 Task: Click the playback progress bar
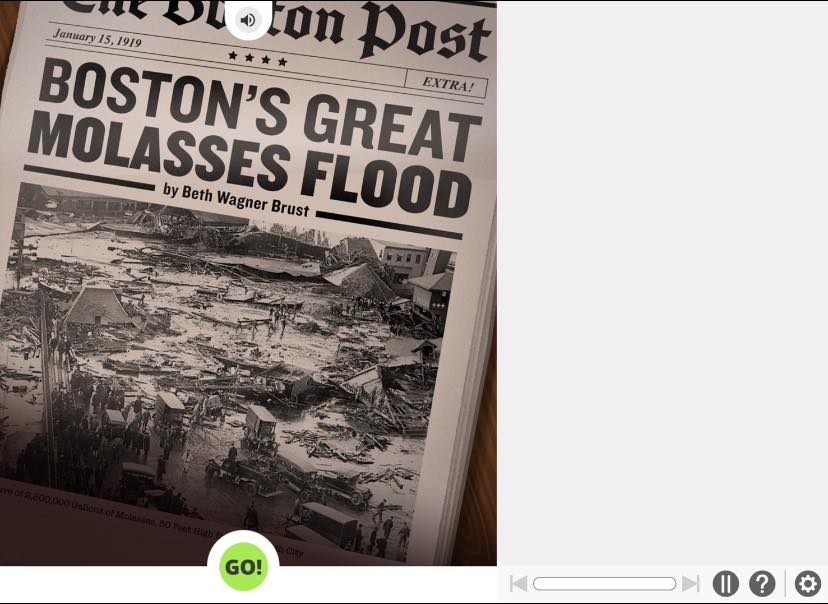(x=604, y=584)
